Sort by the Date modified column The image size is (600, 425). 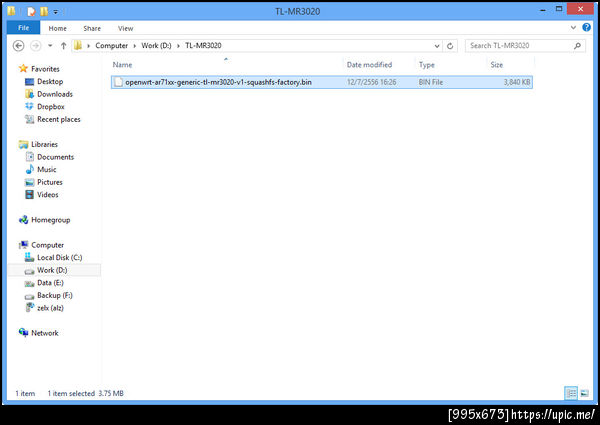[369, 65]
